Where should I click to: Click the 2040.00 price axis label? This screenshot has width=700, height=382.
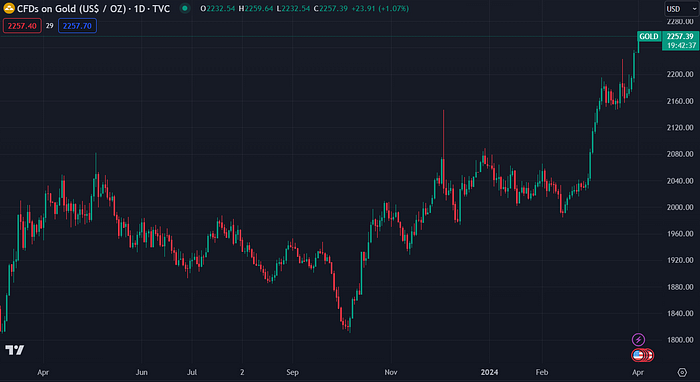click(680, 181)
